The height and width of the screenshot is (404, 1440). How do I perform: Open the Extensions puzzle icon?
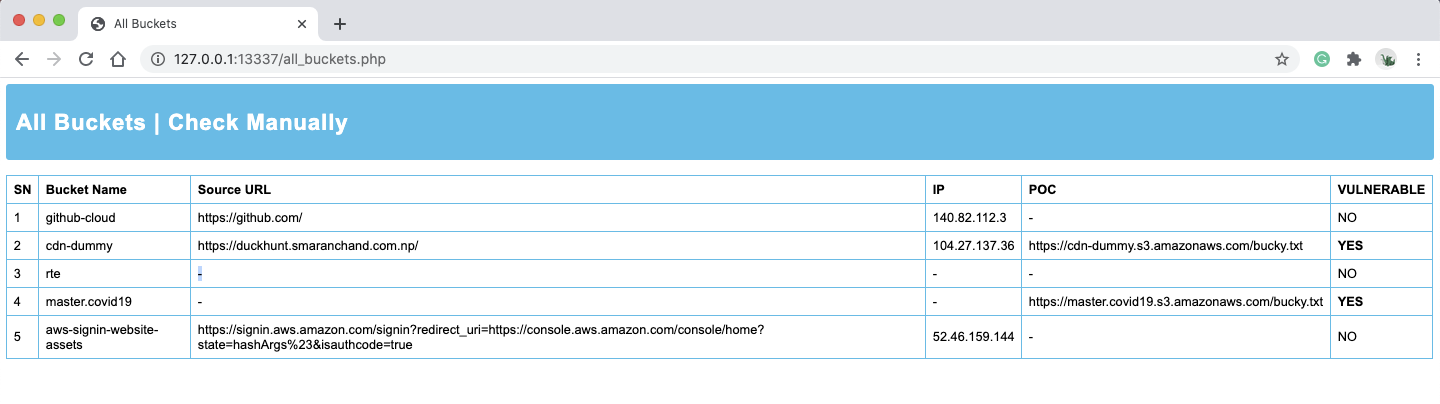[x=1354, y=59]
